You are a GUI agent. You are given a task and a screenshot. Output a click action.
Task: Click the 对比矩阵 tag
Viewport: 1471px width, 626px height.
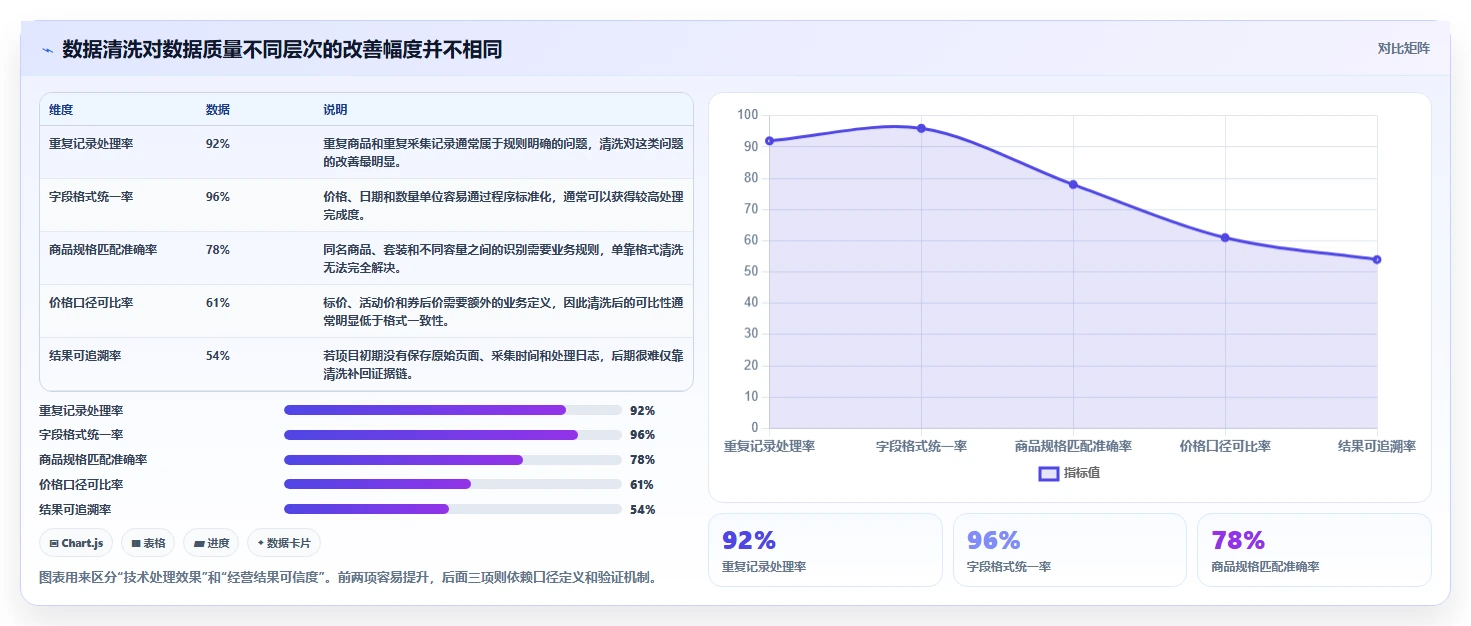(x=1403, y=48)
